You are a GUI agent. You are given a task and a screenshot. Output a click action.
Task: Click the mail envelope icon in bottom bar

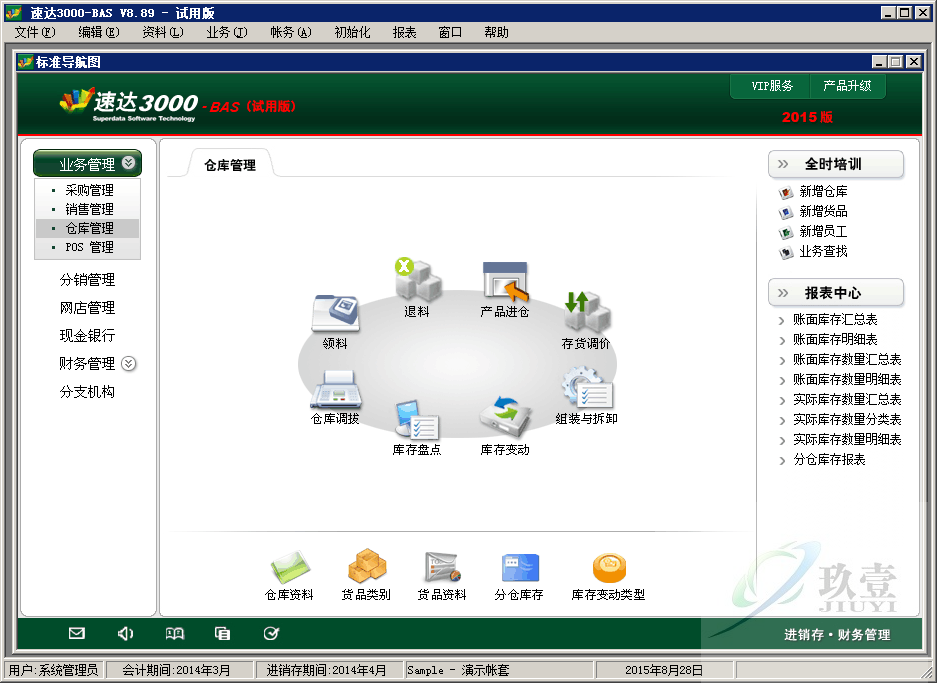76,633
